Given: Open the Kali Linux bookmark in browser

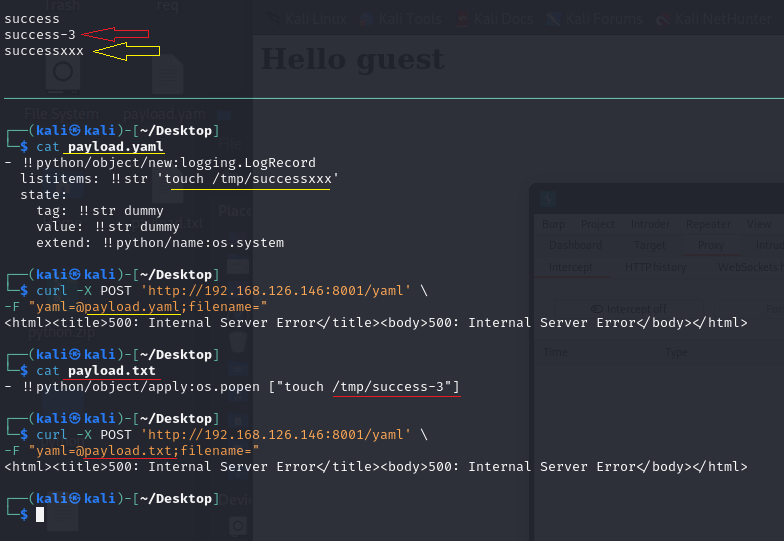Looking at the screenshot, I should tap(307, 19).
